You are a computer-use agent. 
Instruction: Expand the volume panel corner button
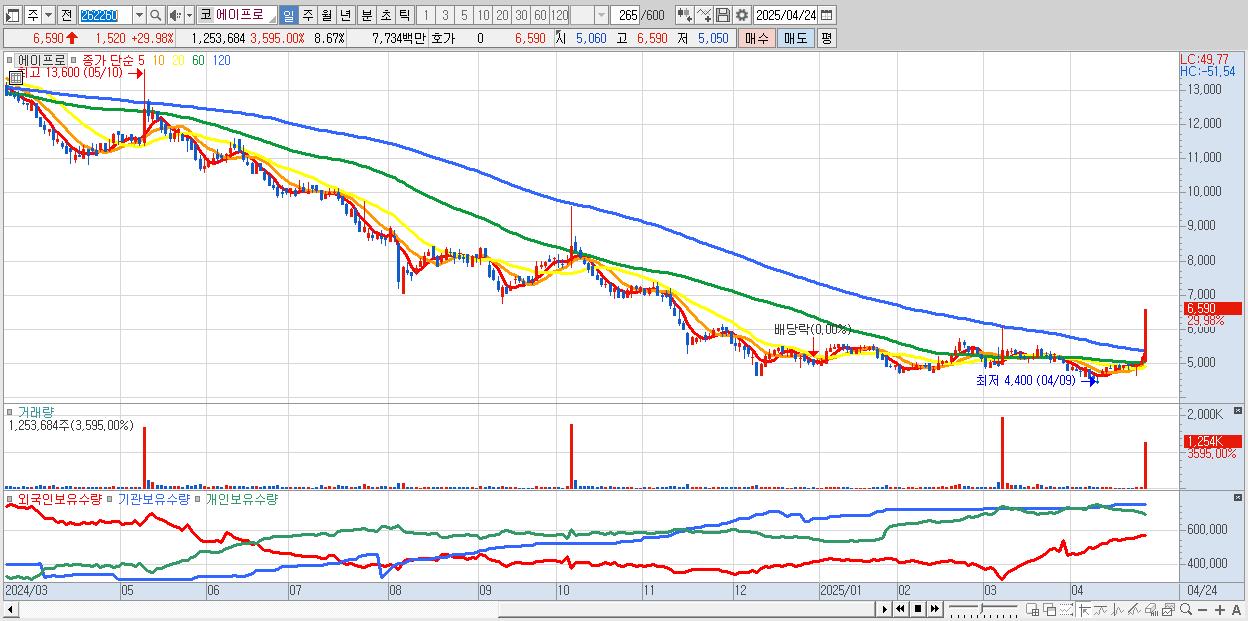[1238, 411]
